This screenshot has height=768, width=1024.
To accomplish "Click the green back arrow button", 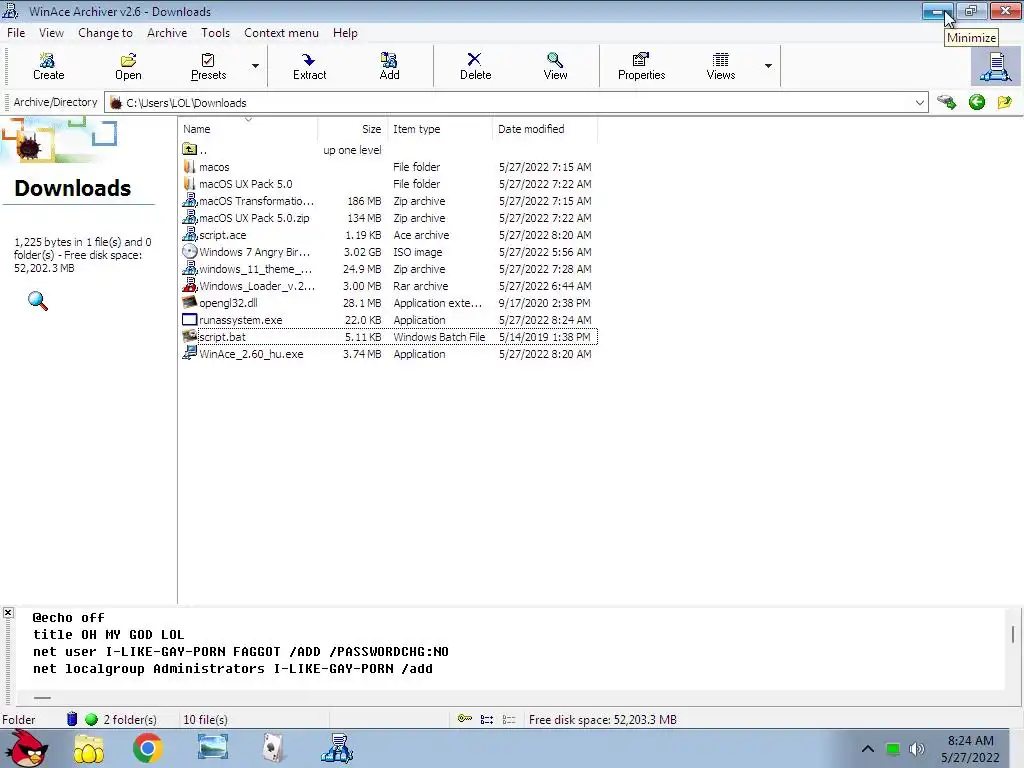I will [x=976, y=102].
